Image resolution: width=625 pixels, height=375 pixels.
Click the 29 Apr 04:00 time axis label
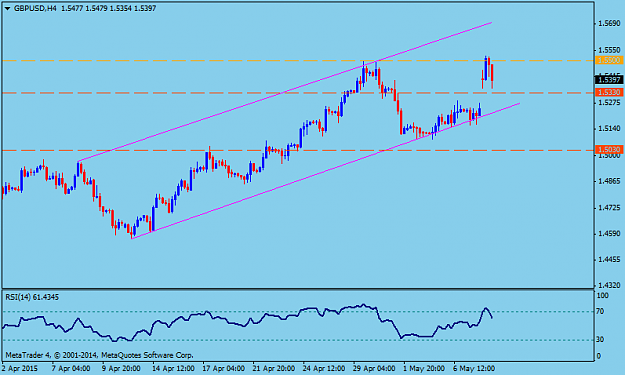tap(374, 368)
